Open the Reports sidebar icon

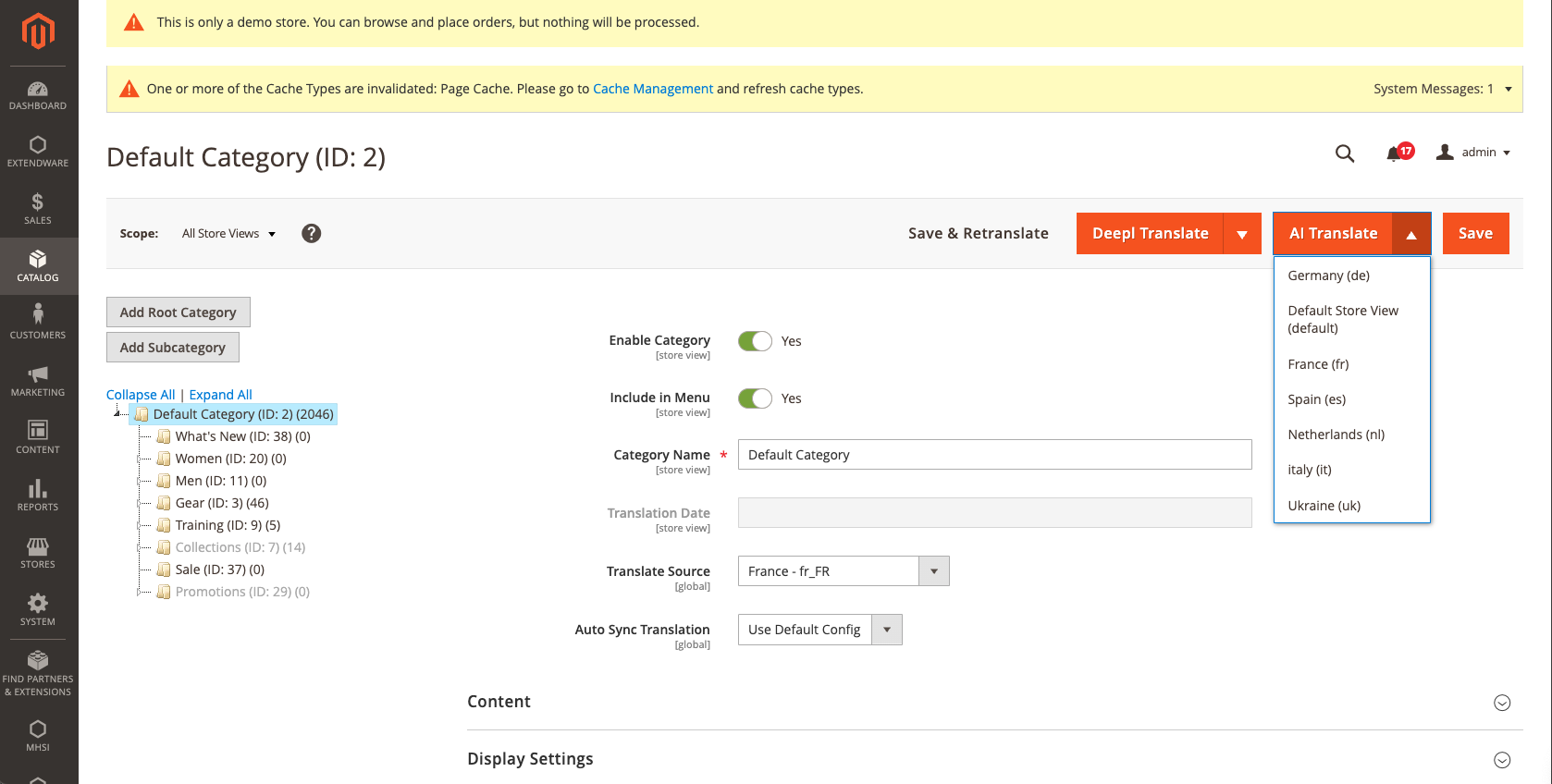[38, 495]
